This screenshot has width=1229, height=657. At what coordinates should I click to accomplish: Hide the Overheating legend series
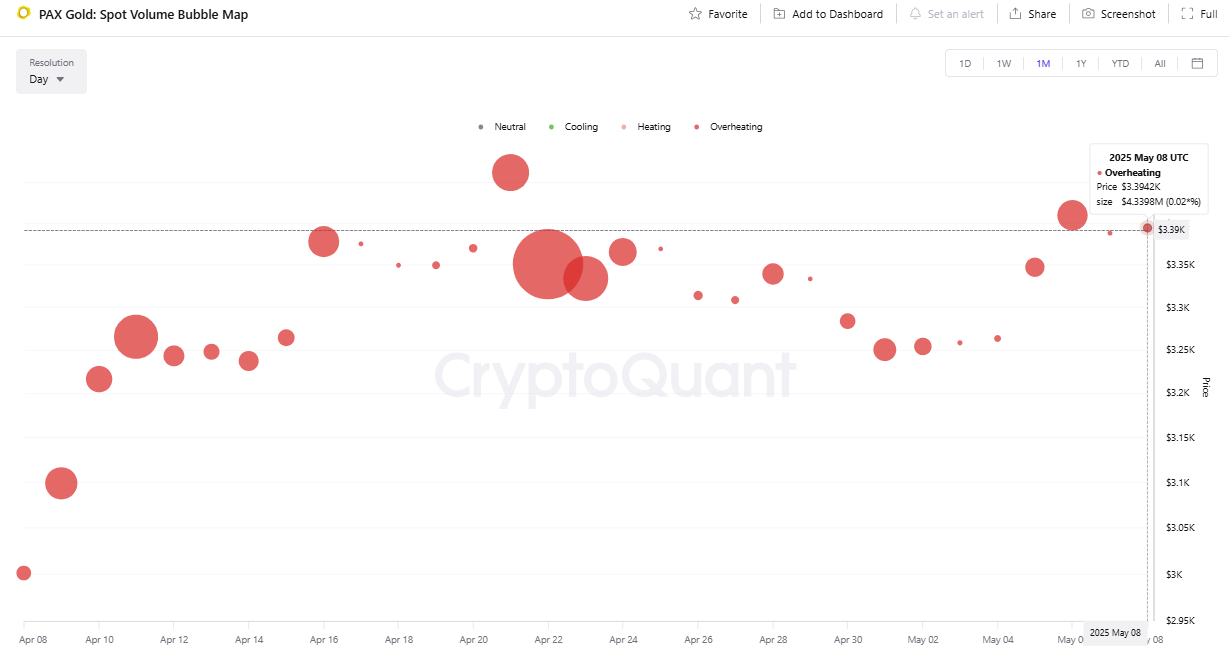[728, 127]
